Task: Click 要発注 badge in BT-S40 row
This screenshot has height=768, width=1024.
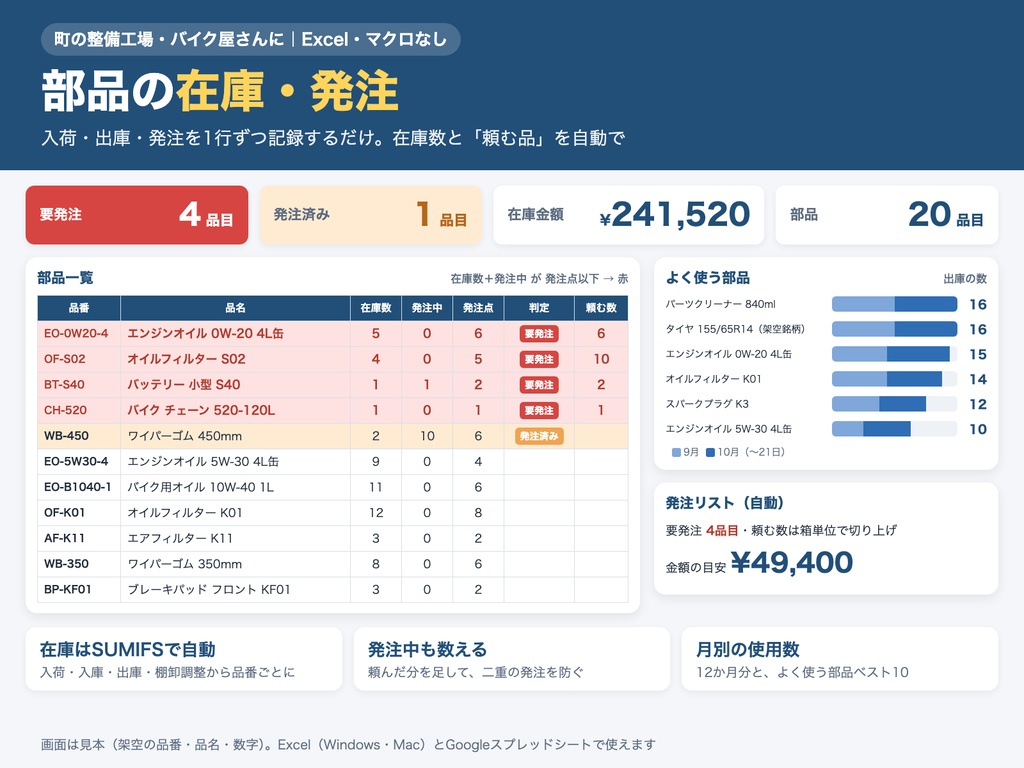Action: [539, 385]
